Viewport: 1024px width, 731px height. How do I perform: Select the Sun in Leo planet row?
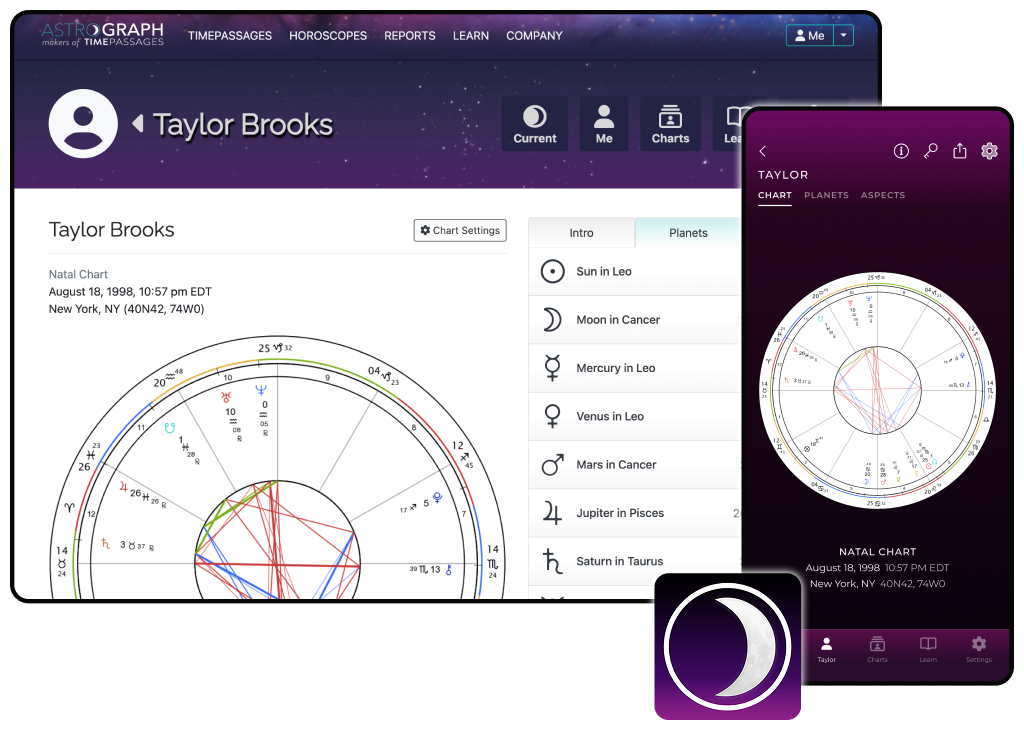point(600,271)
